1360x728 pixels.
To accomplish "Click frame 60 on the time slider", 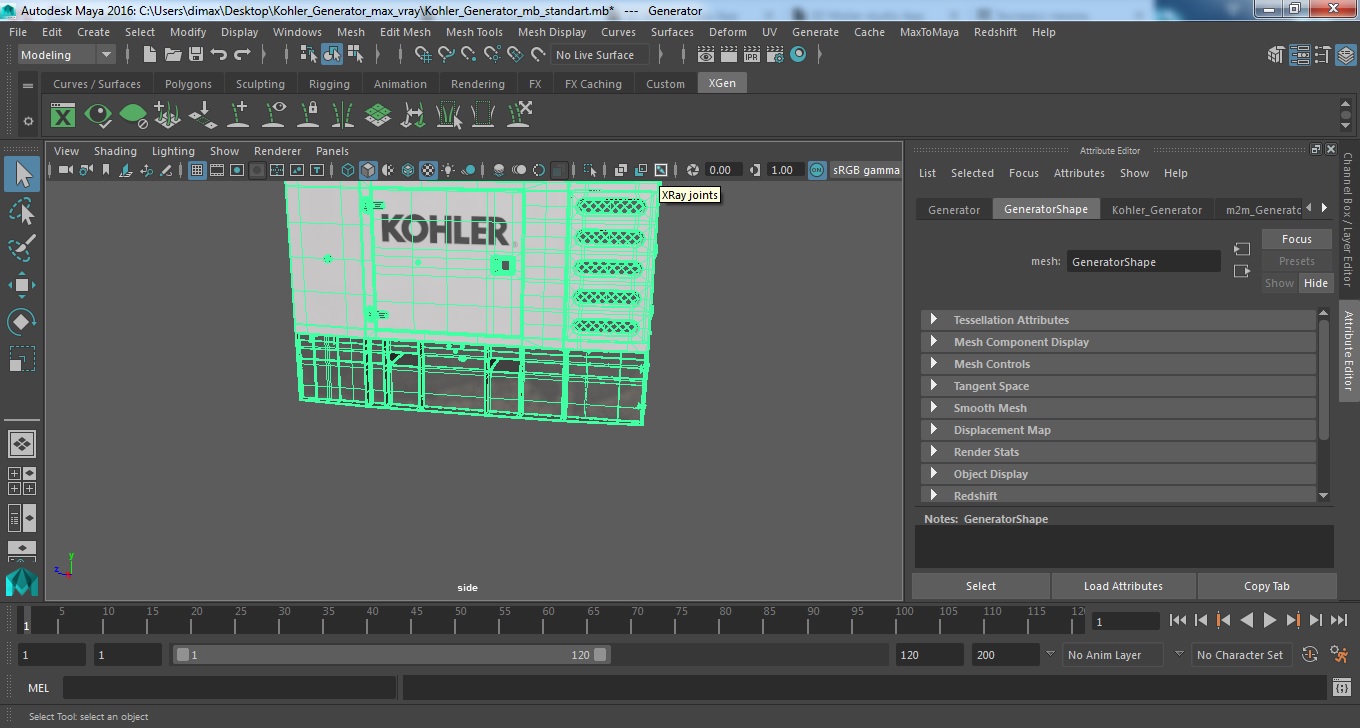I will coord(547,620).
